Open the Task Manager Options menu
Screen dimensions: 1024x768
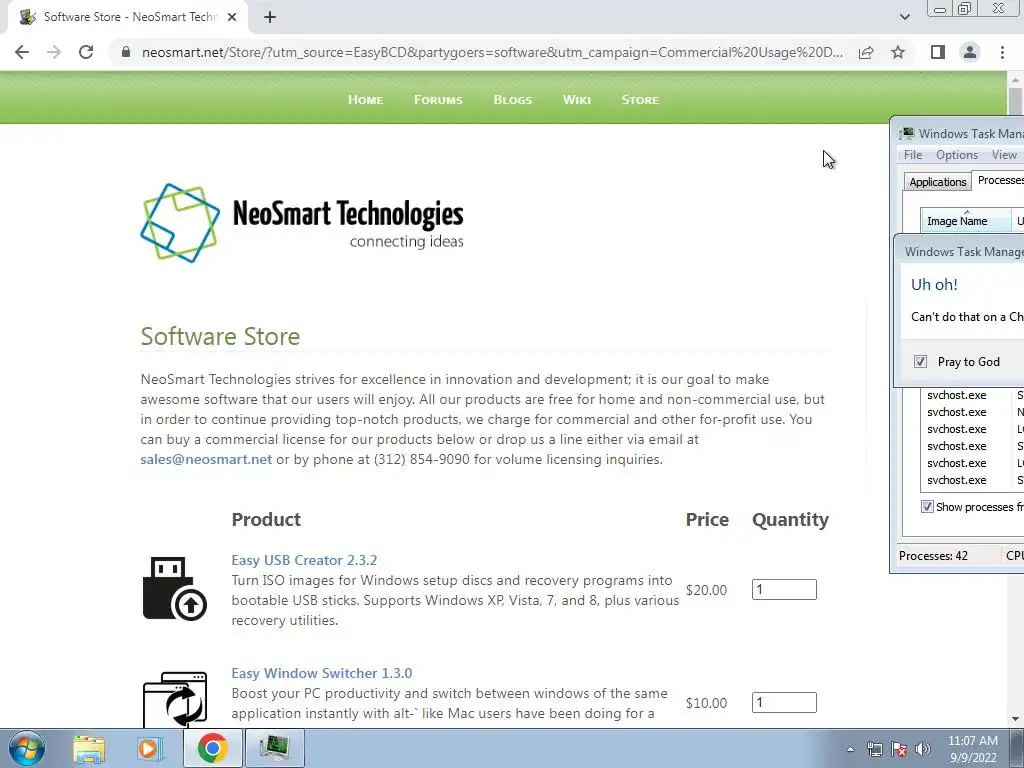point(957,155)
